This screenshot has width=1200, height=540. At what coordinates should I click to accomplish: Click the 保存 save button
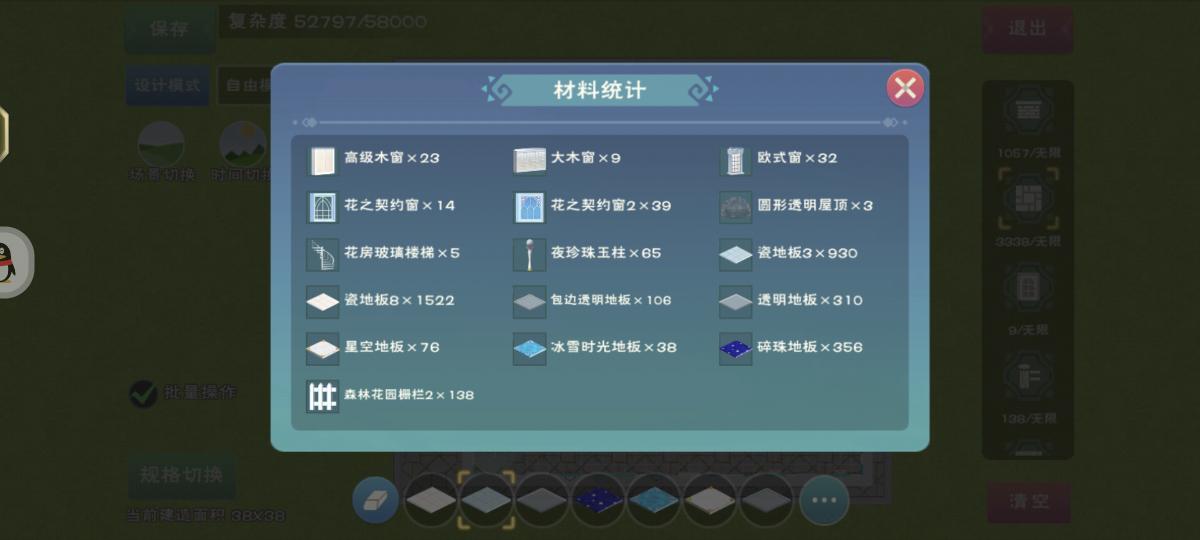(x=169, y=29)
